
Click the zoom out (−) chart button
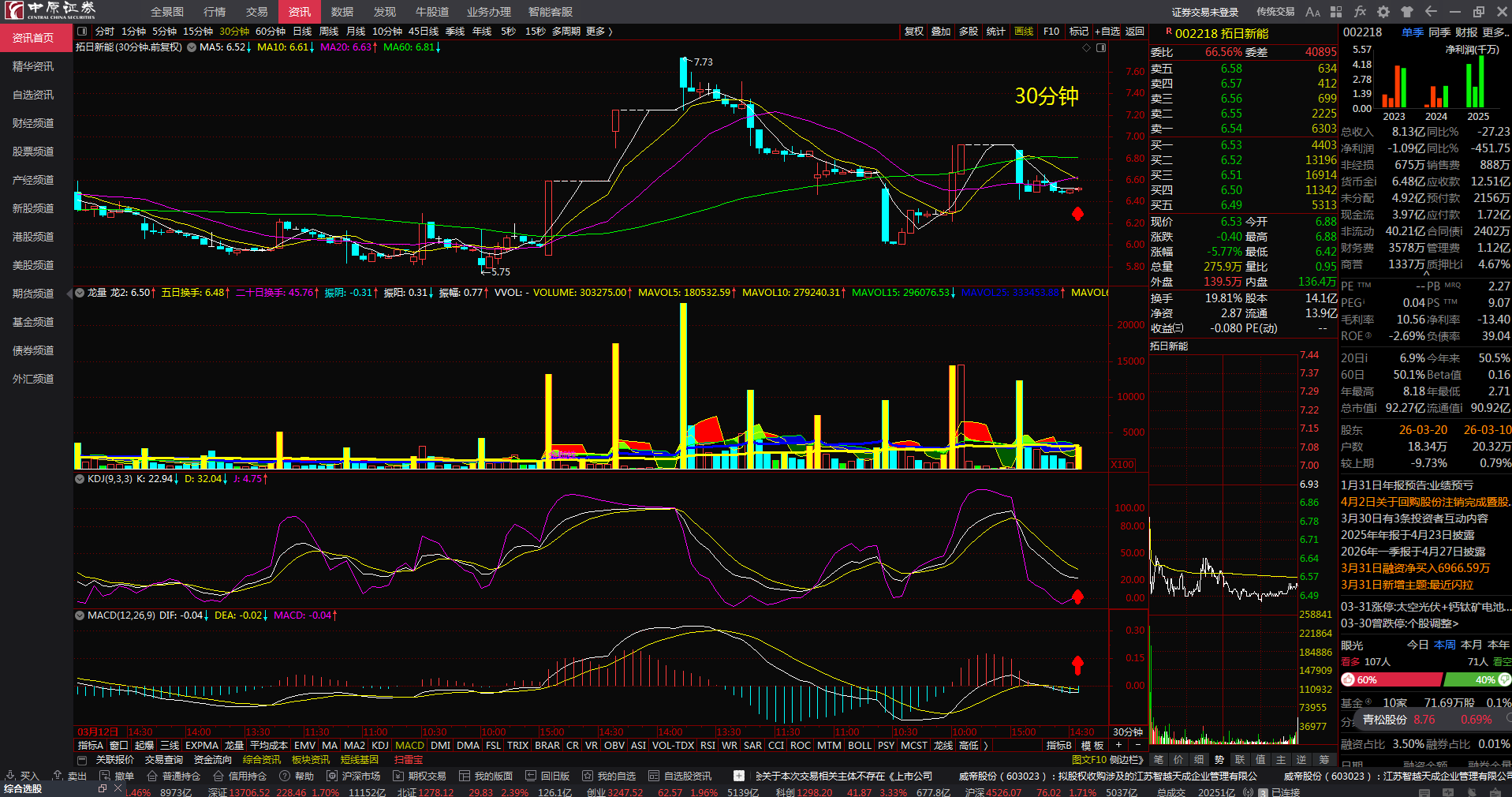click(x=1137, y=745)
